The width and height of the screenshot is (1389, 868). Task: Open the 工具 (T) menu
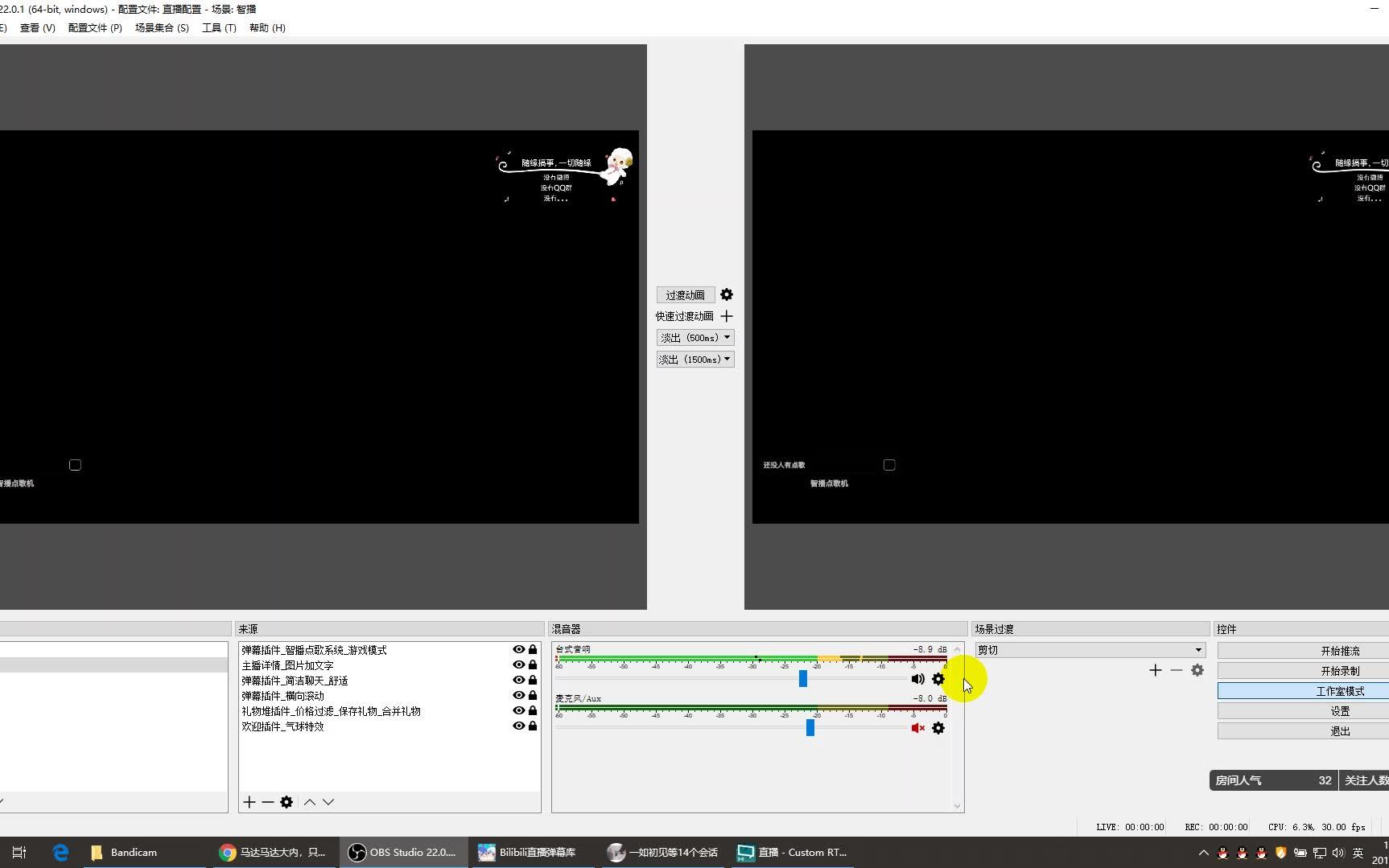(219, 28)
